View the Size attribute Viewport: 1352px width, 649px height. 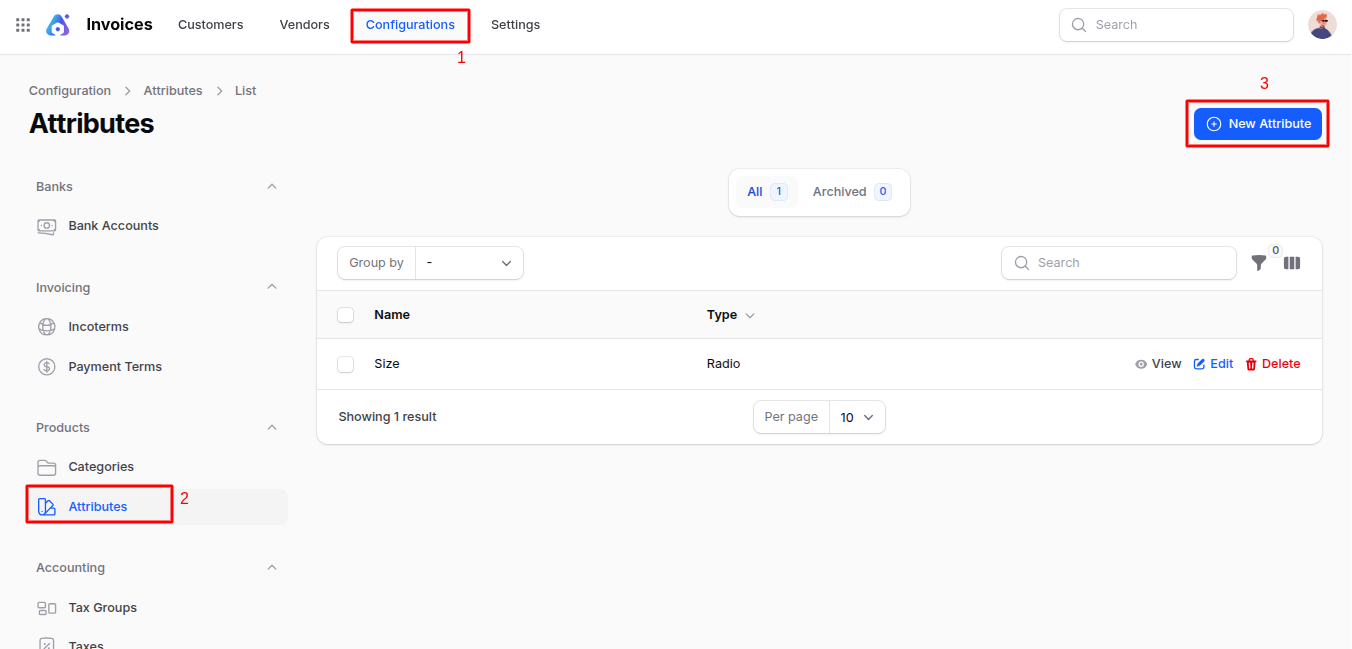coord(1158,364)
